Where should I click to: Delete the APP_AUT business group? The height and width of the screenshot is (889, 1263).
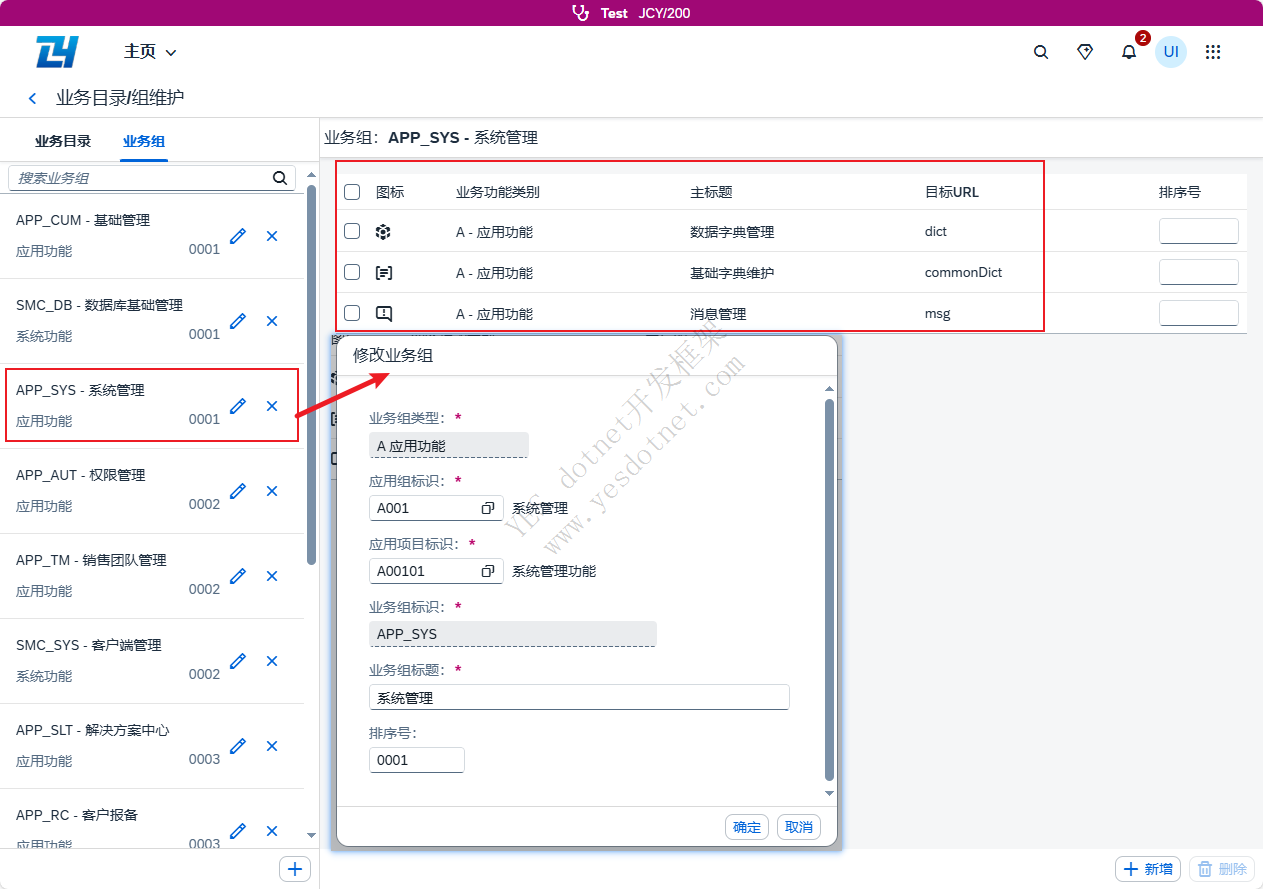272,491
